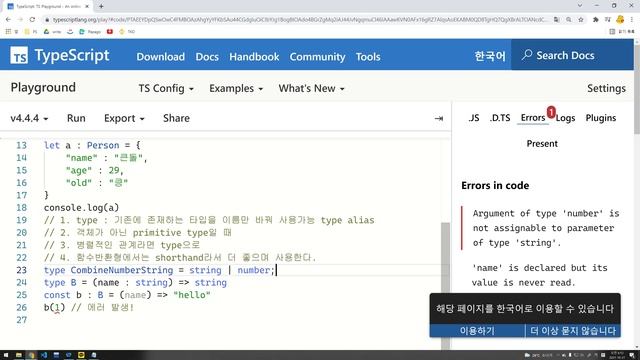640x360 pixels.
Task: Click the Chrome profile avatar
Action: (620, 19)
